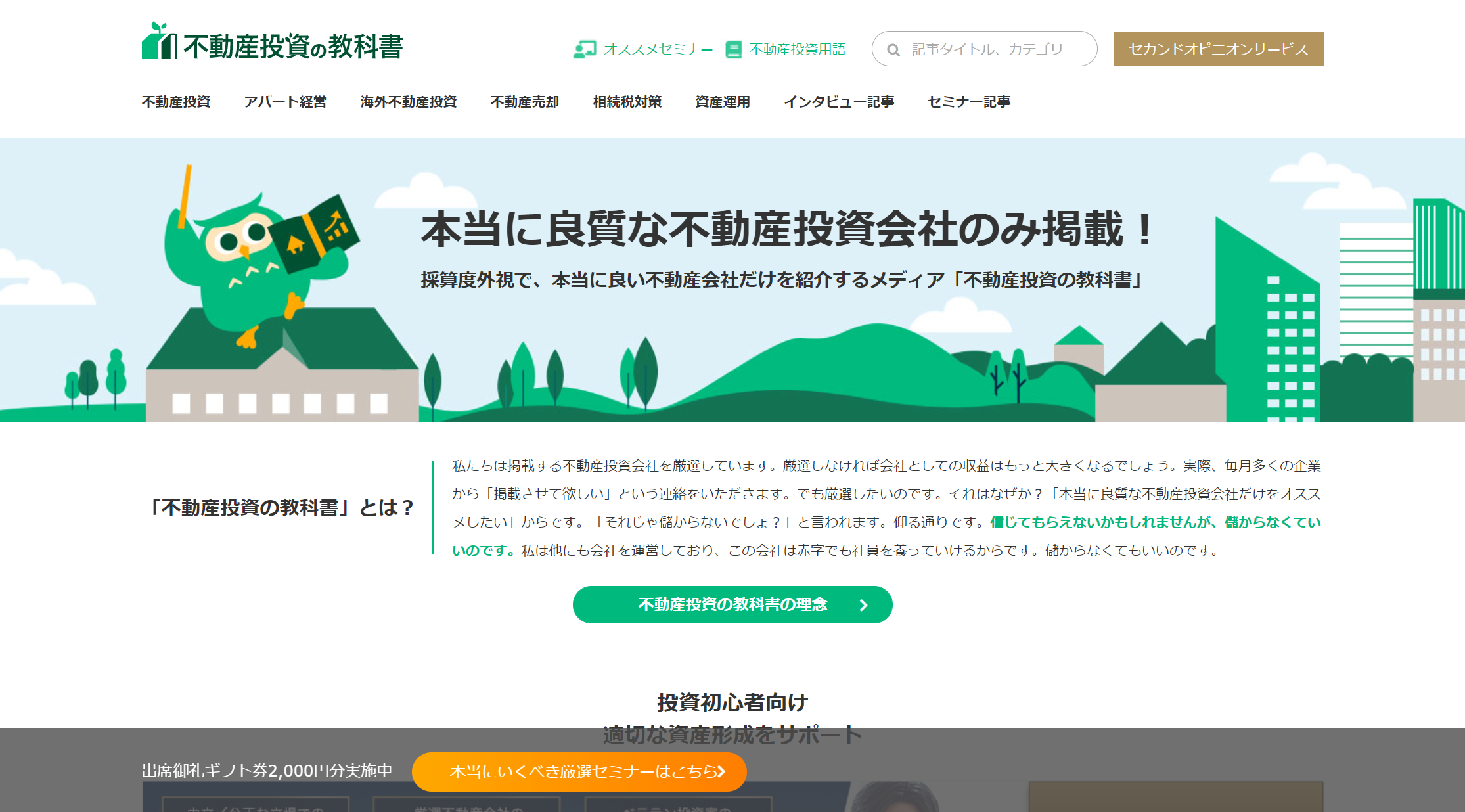The image size is (1465, 812).
Task: Click the magnifying glass search icon
Action: pyautogui.click(x=893, y=50)
